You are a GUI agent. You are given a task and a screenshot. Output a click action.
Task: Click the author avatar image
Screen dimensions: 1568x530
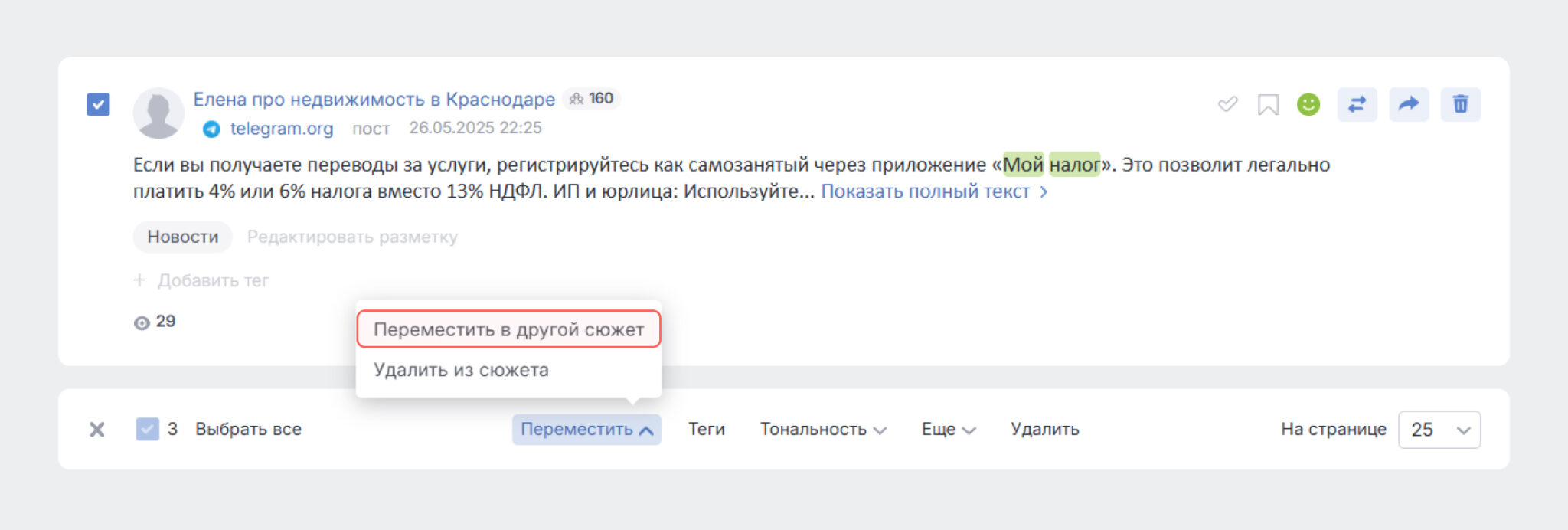click(158, 113)
